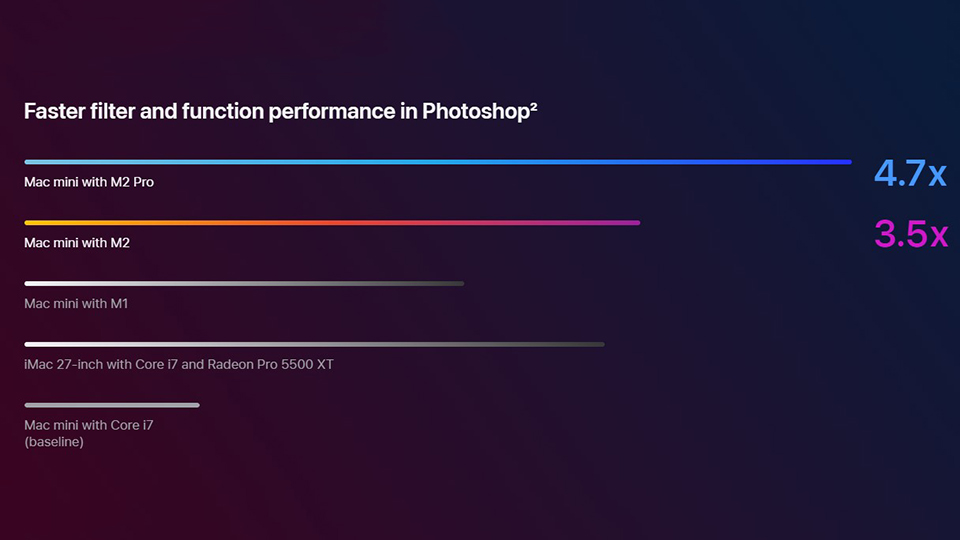
Task: Click the word "filter" in the heading
Action: click(111, 111)
